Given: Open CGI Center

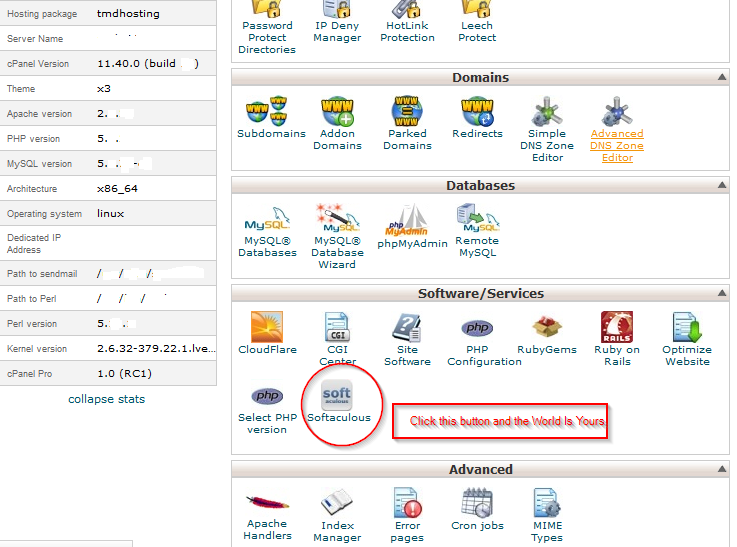Looking at the screenshot, I should click(x=337, y=339).
